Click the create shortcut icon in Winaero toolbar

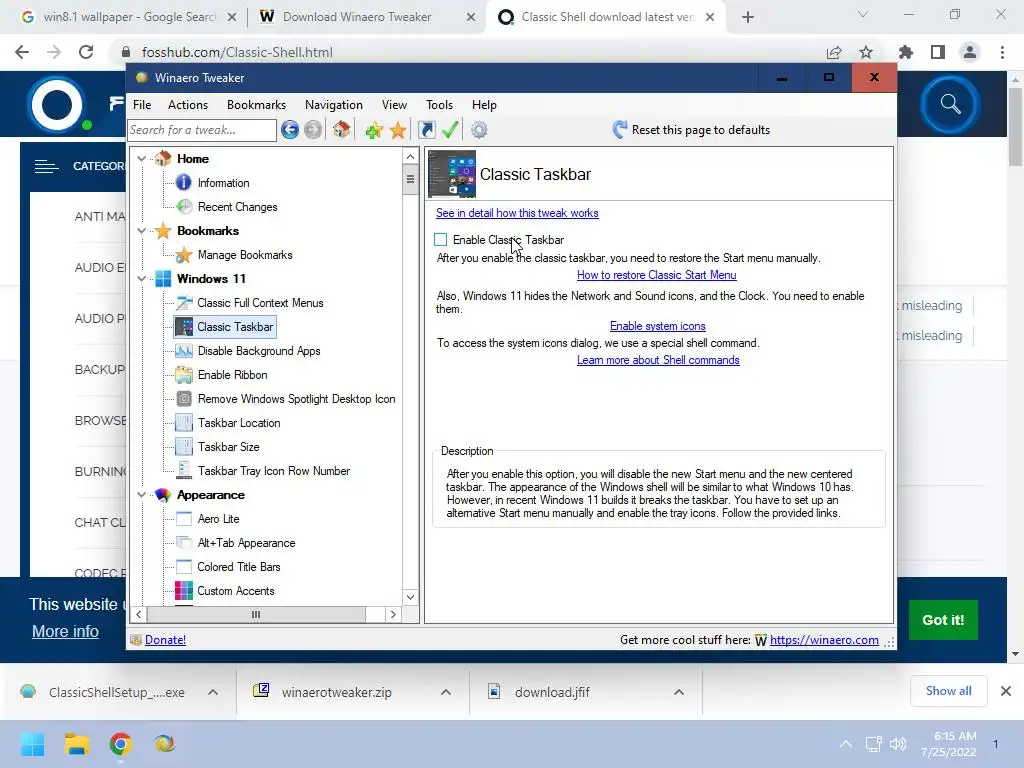click(426, 130)
